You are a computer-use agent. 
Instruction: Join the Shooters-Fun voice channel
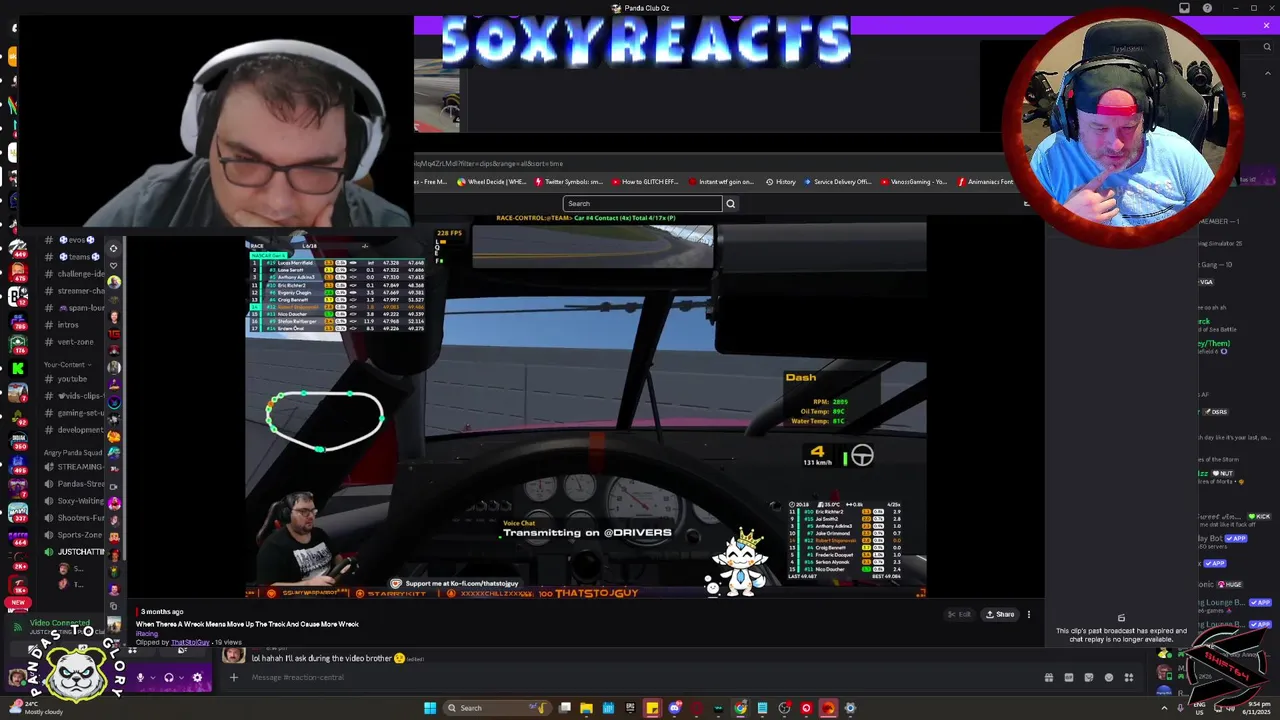click(x=76, y=518)
